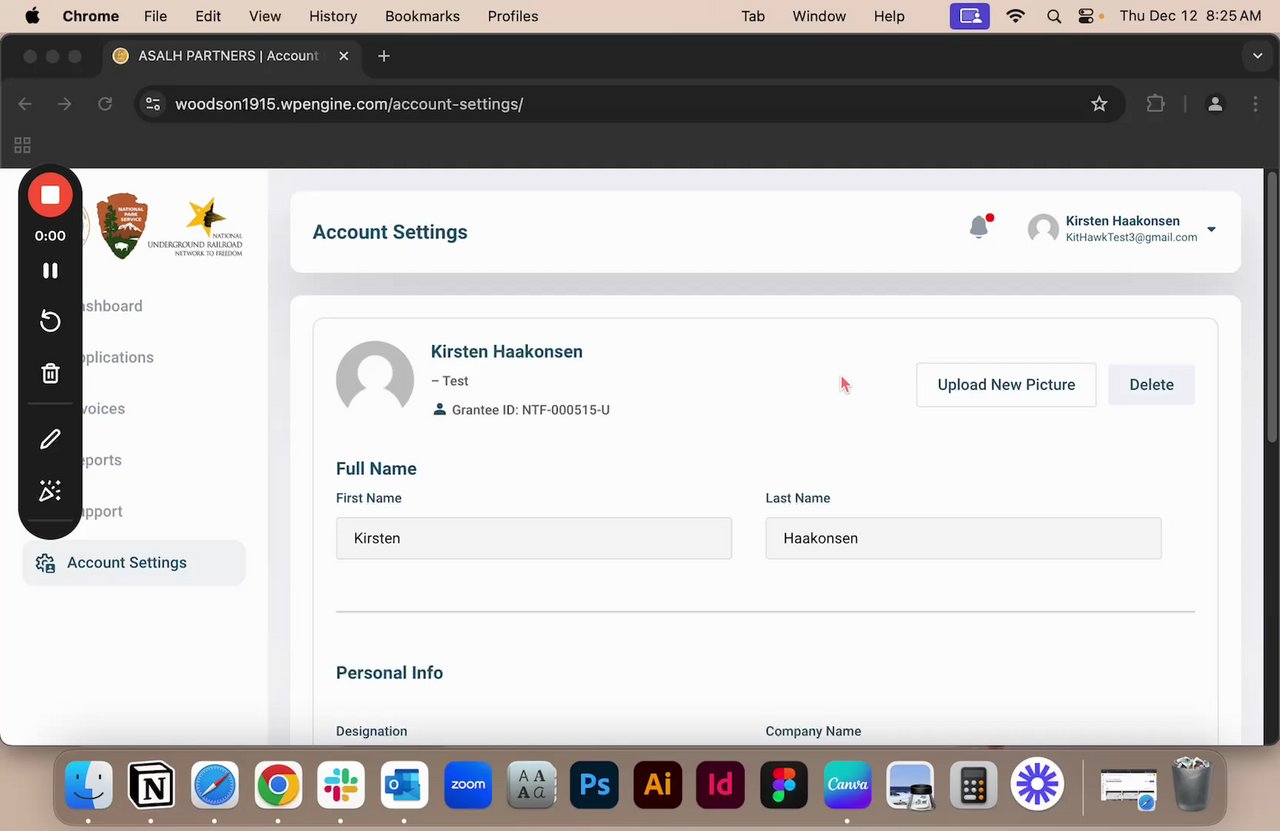The width and height of the screenshot is (1280, 831).
Task: Stop the screen recording with red button
Action: [x=50, y=195]
